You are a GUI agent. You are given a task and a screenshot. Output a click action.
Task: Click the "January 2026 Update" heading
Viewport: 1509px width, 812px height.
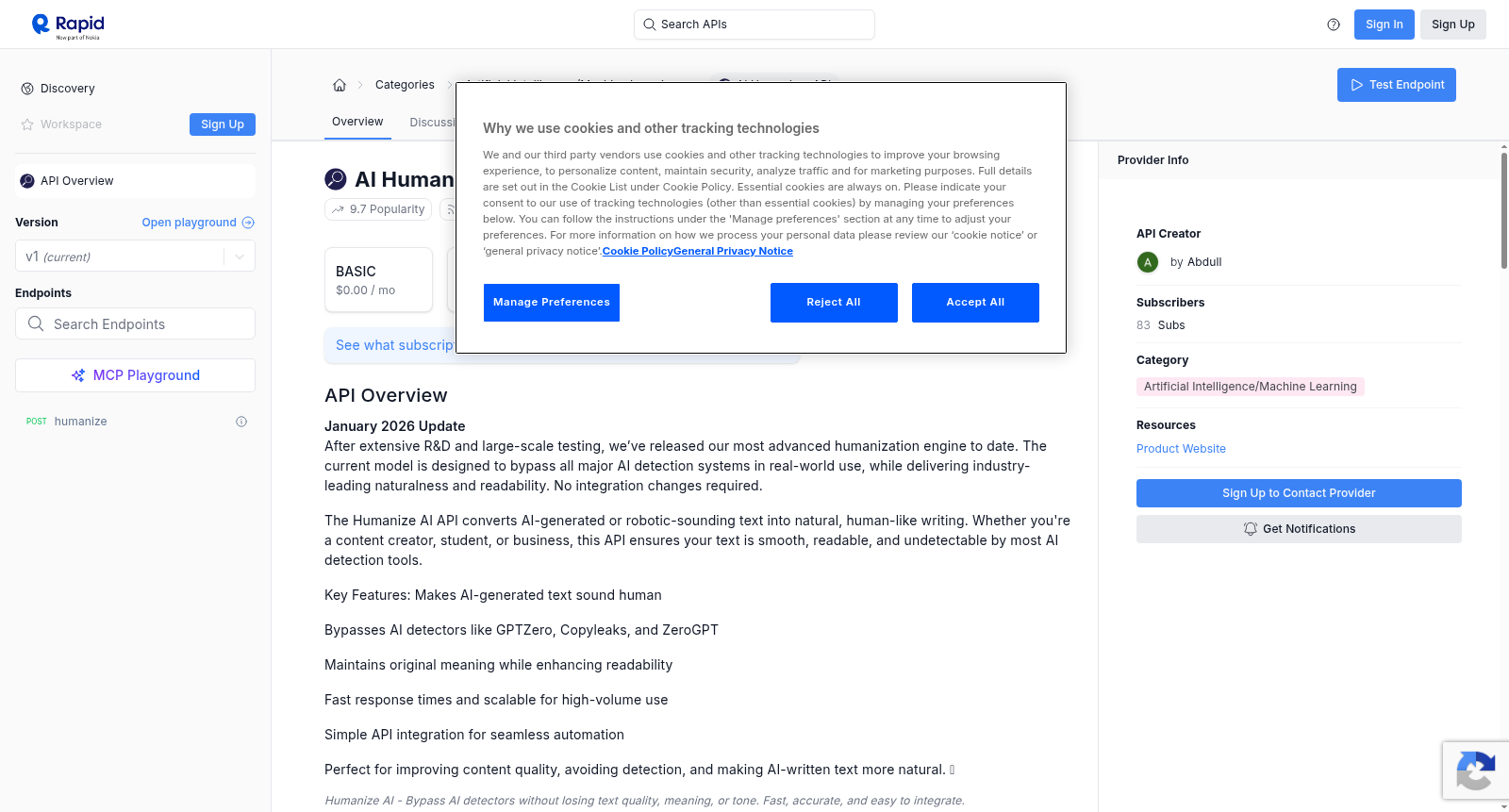point(395,426)
